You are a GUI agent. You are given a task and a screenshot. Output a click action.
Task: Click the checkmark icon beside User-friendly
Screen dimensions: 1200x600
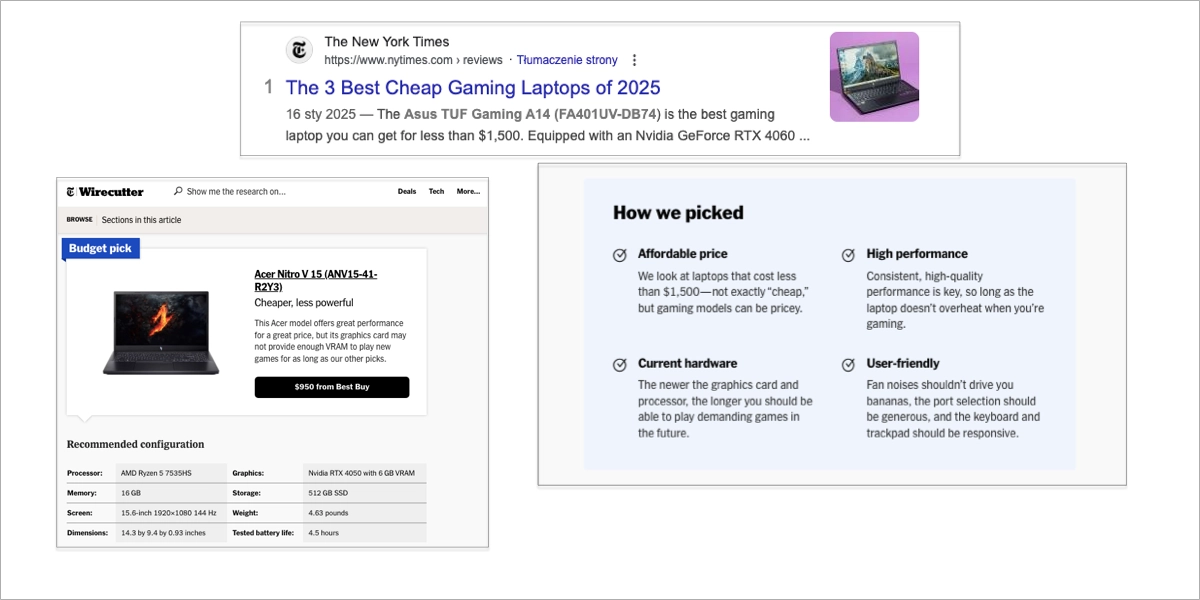coord(850,363)
